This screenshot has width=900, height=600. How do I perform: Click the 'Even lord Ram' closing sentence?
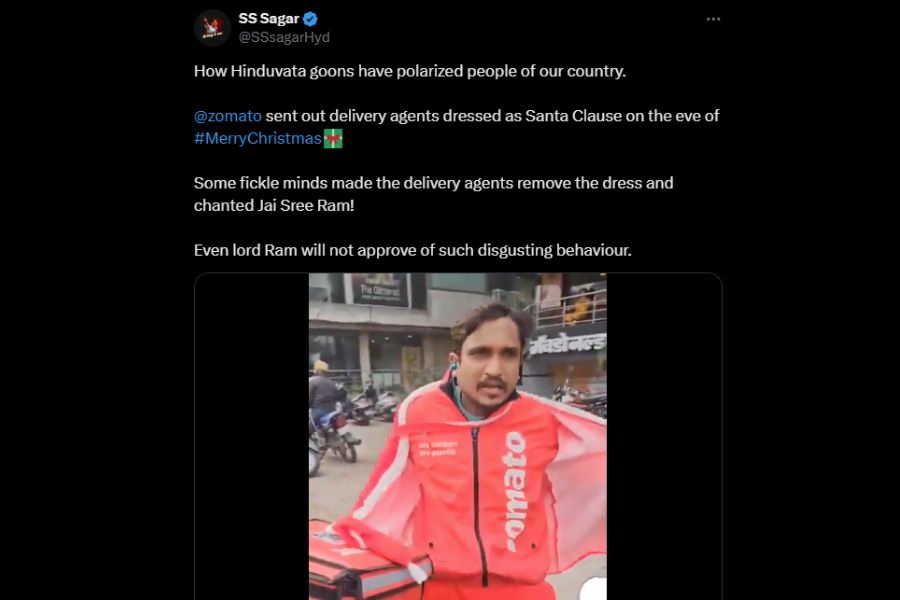pos(412,250)
